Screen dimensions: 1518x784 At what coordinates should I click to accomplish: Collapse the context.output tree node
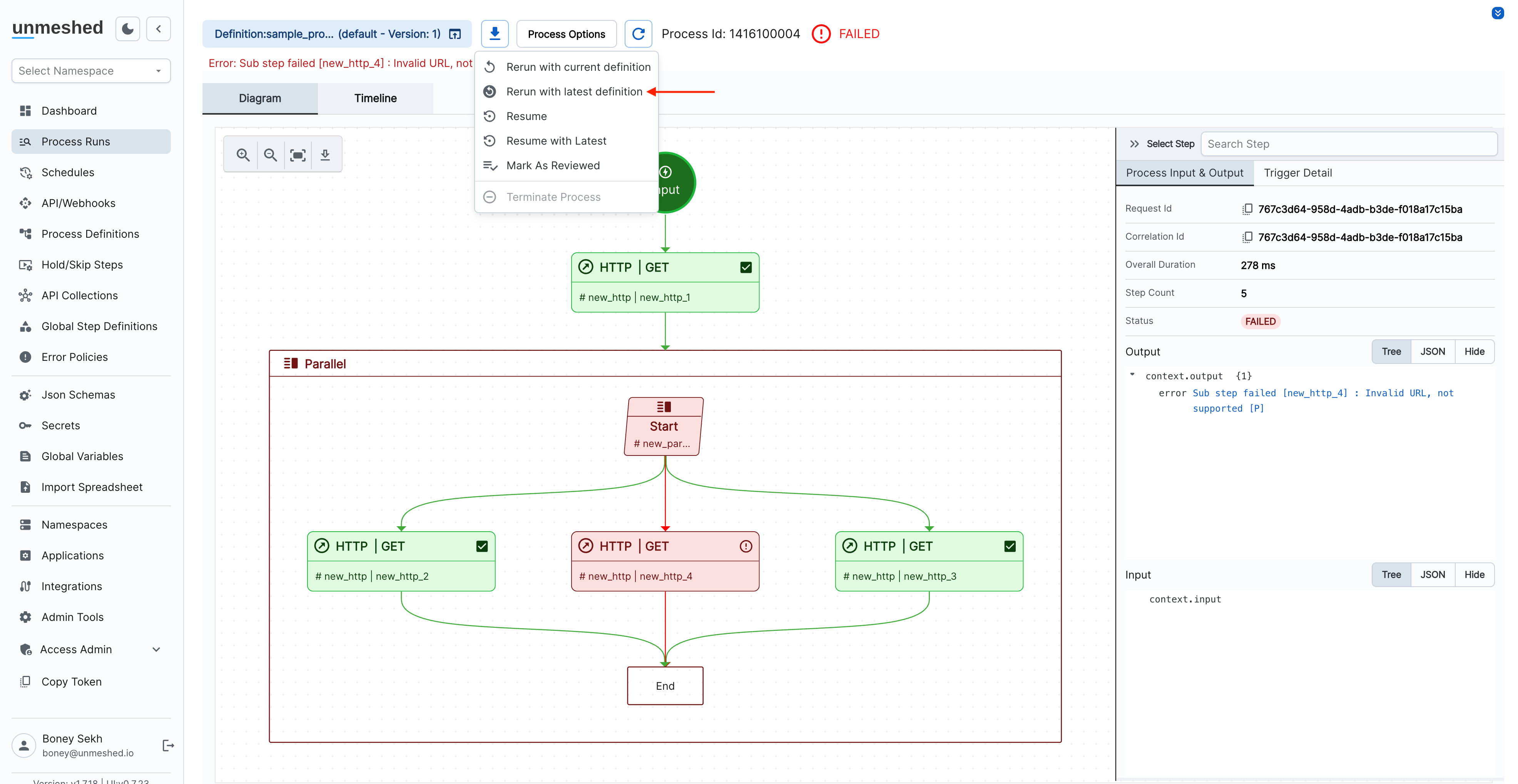[1132, 375]
